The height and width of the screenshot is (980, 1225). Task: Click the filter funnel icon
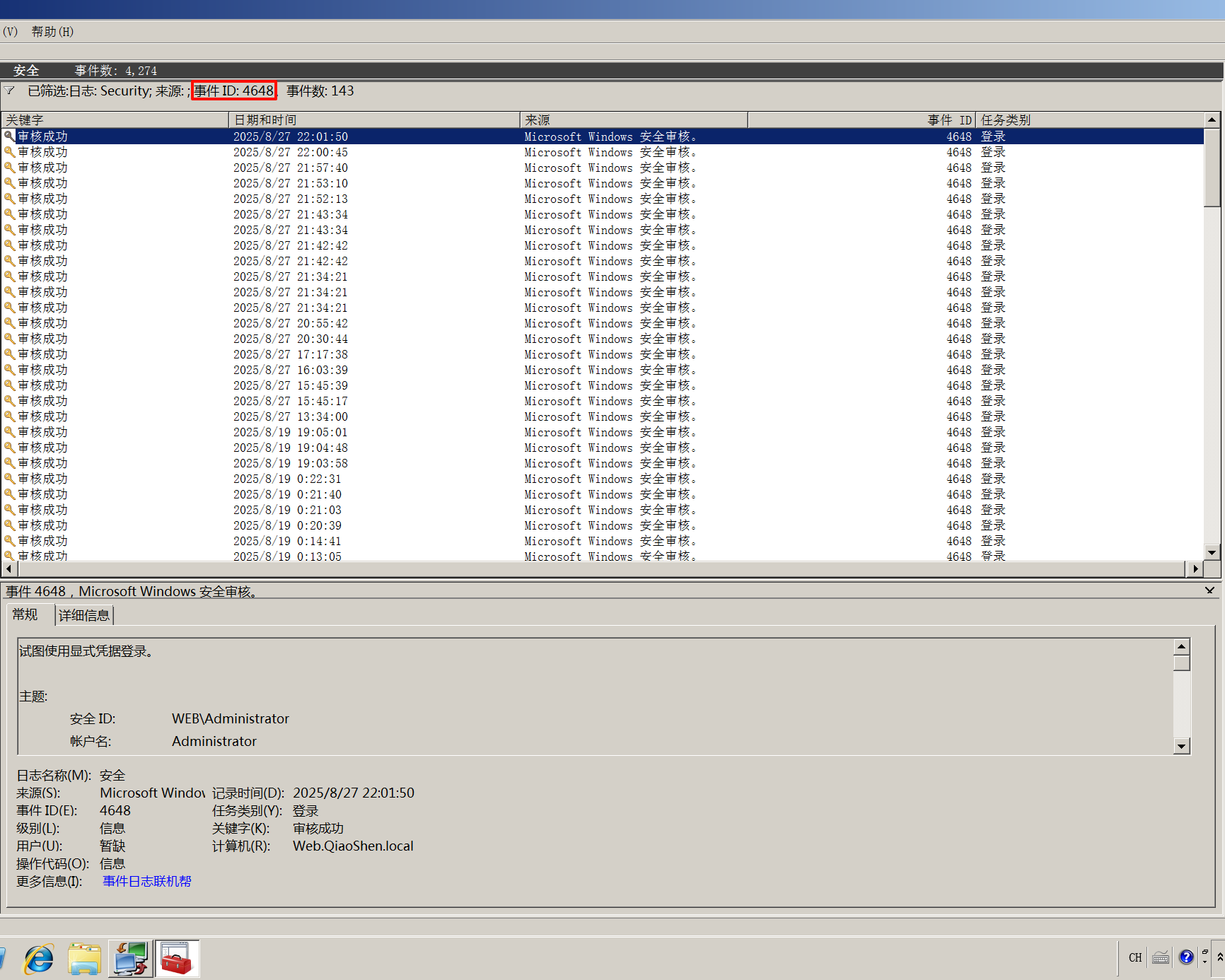click(x=10, y=91)
